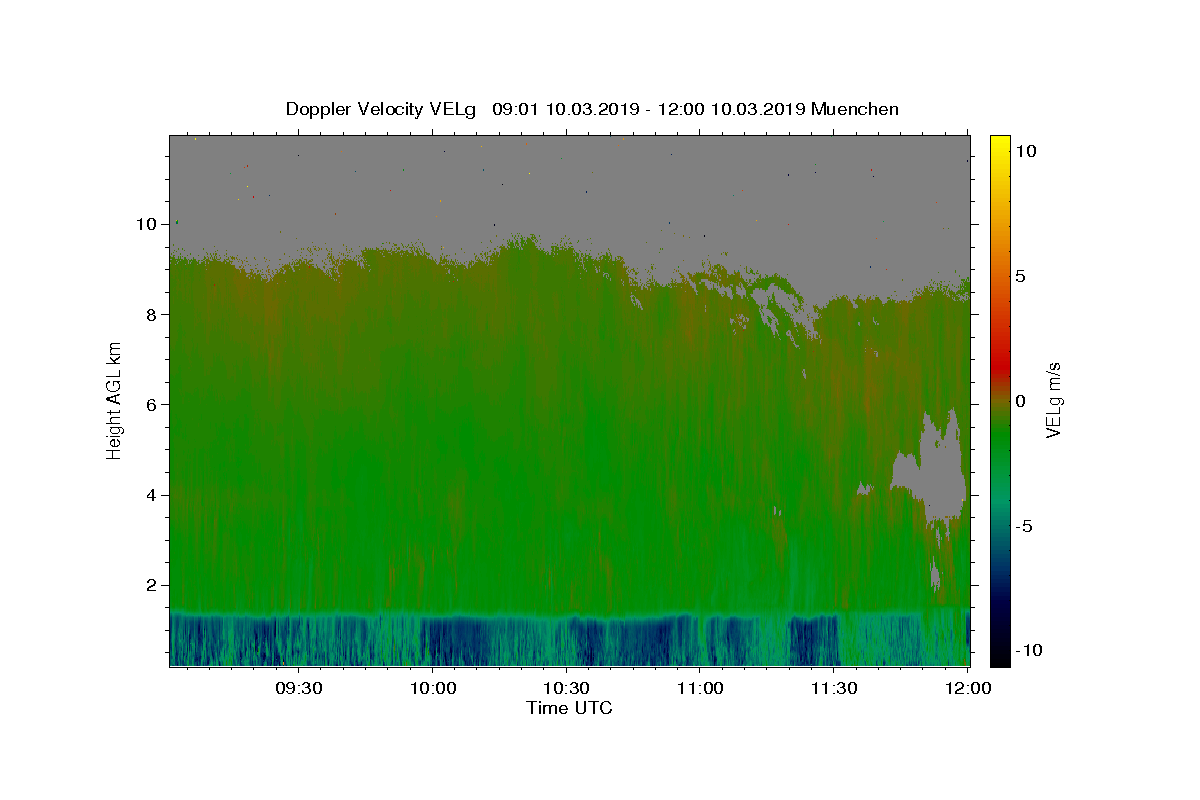This screenshot has width=1200, height=800.
Task: Click the height axis label 6
Action: 152,404
